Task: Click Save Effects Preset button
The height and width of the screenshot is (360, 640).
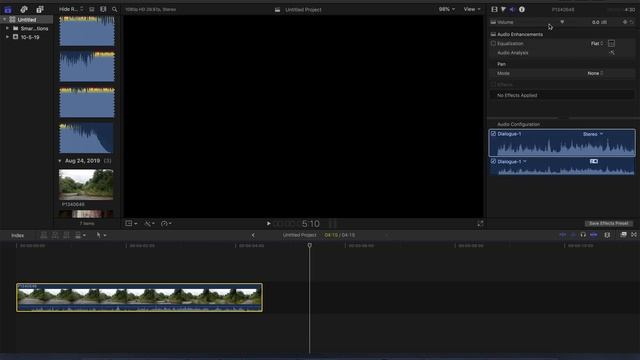Action: point(609,223)
